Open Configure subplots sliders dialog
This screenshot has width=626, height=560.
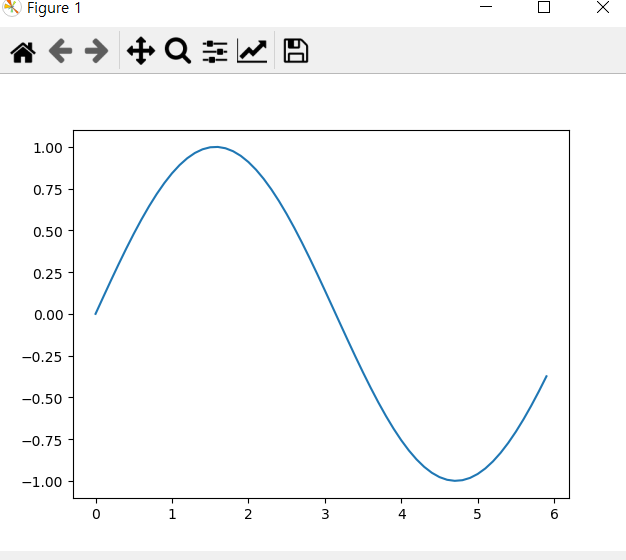pyautogui.click(x=215, y=51)
